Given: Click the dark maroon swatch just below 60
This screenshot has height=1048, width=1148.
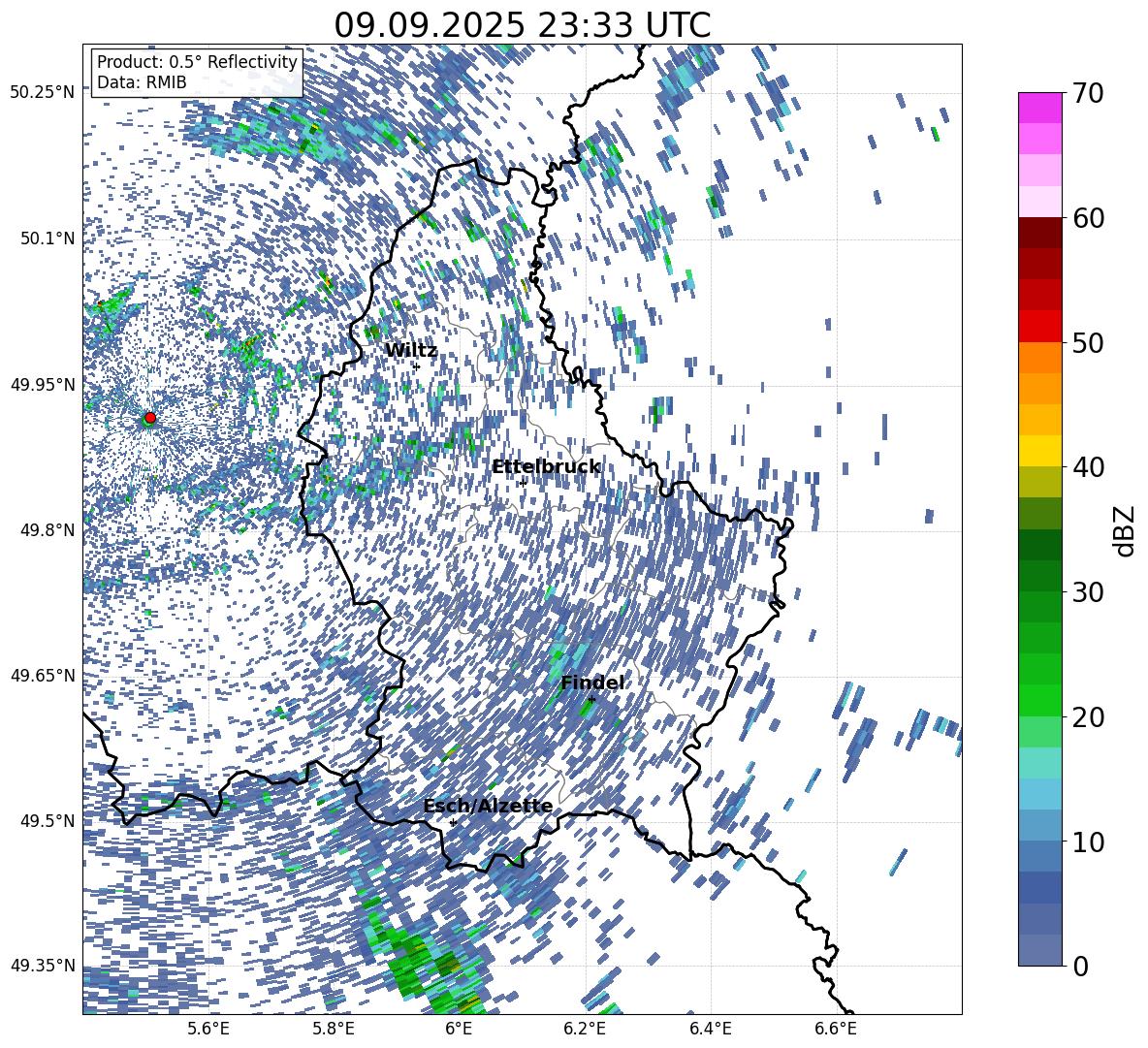Looking at the screenshot, I should point(1040,233).
